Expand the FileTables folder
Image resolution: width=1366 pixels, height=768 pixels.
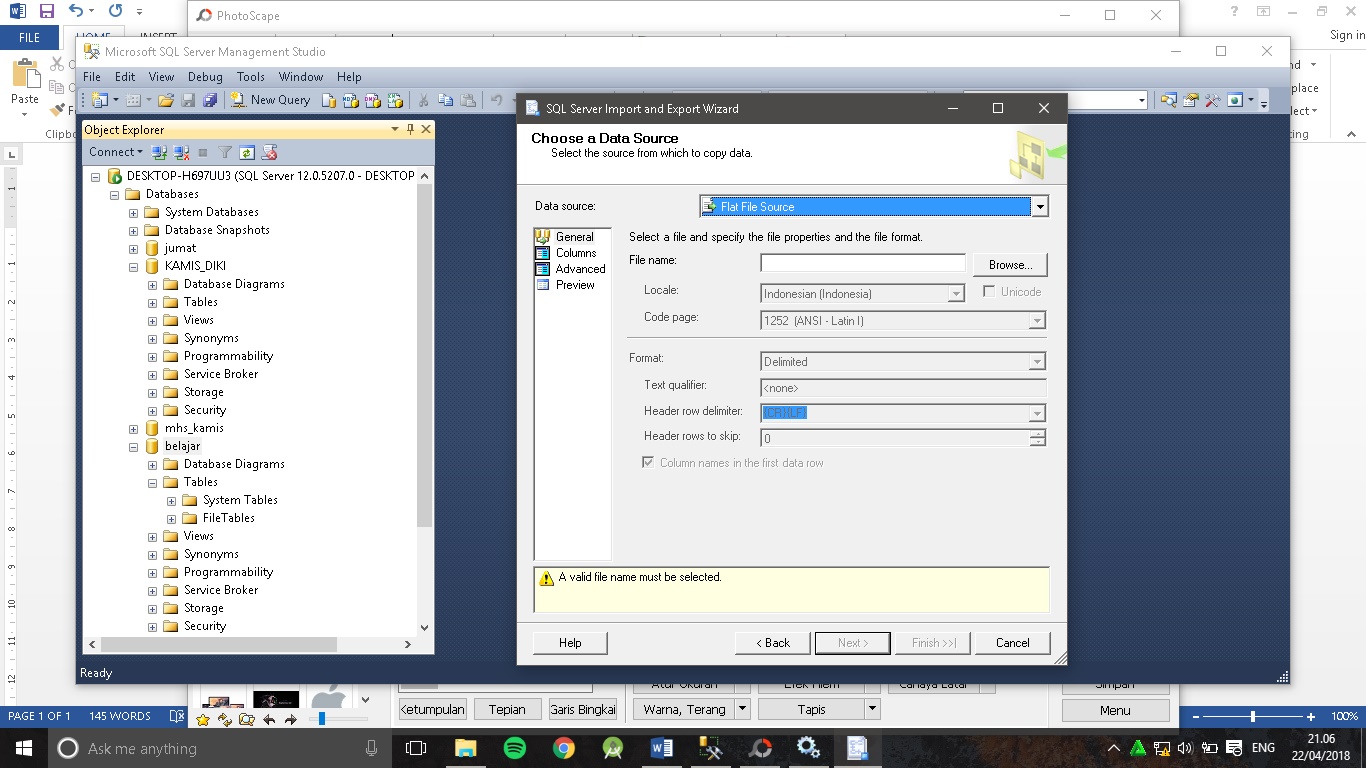tap(171, 519)
